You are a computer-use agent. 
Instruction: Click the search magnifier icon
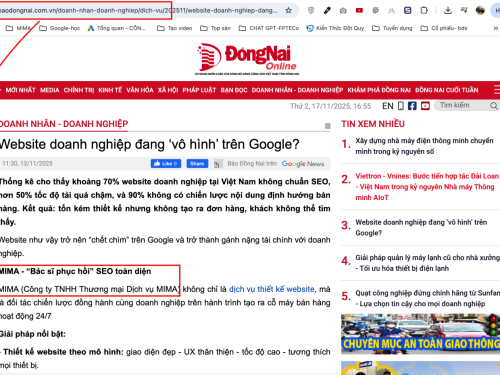tap(494, 106)
